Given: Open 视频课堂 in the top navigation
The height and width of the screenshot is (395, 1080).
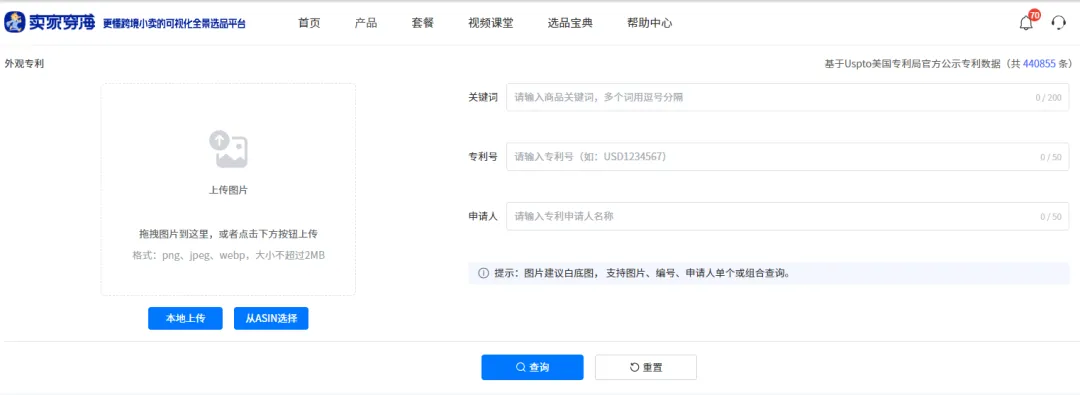Looking at the screenshot, I should (490, 23).
